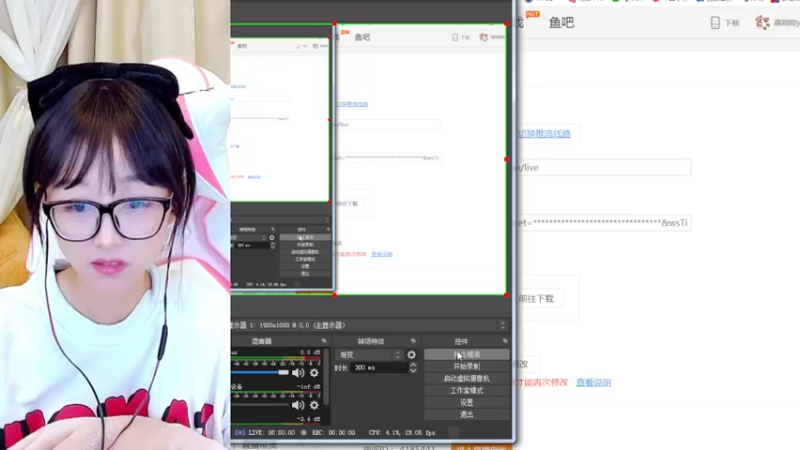Open transition properties gear next to 渐变

[x=411, y=355]
